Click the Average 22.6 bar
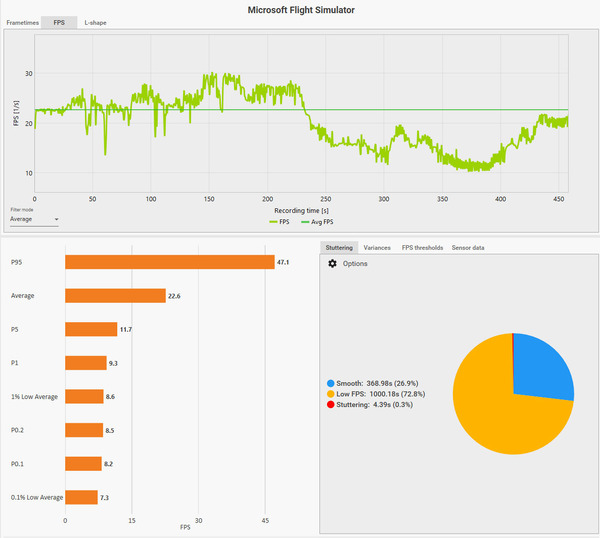This screenshot has width=600, height=538. [x=115, y=296]
